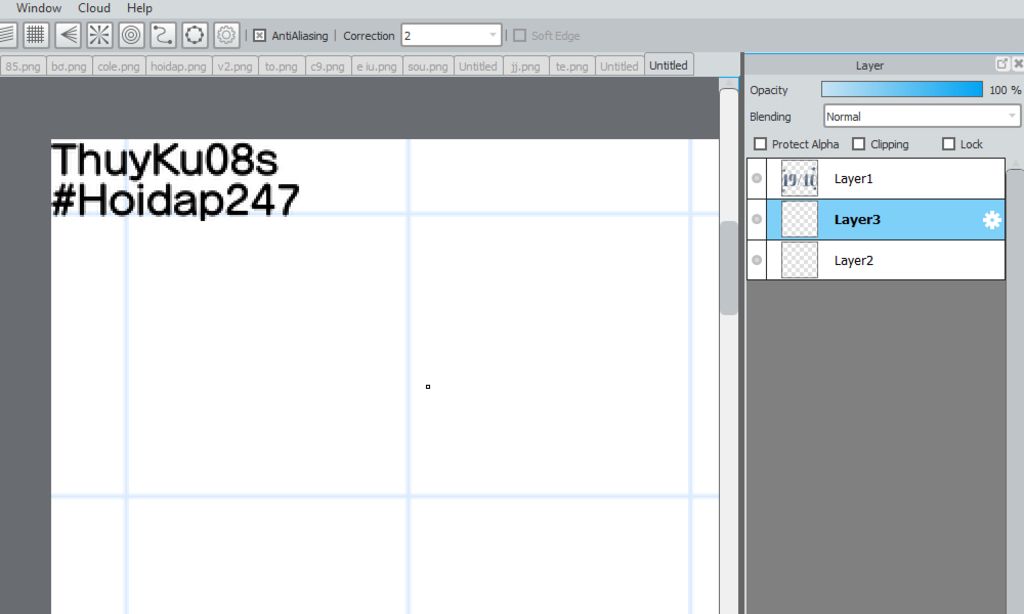Enable the ellipse snap tool
The width and height of the screenshot is (1024, 614).
[x=195, y=35]
